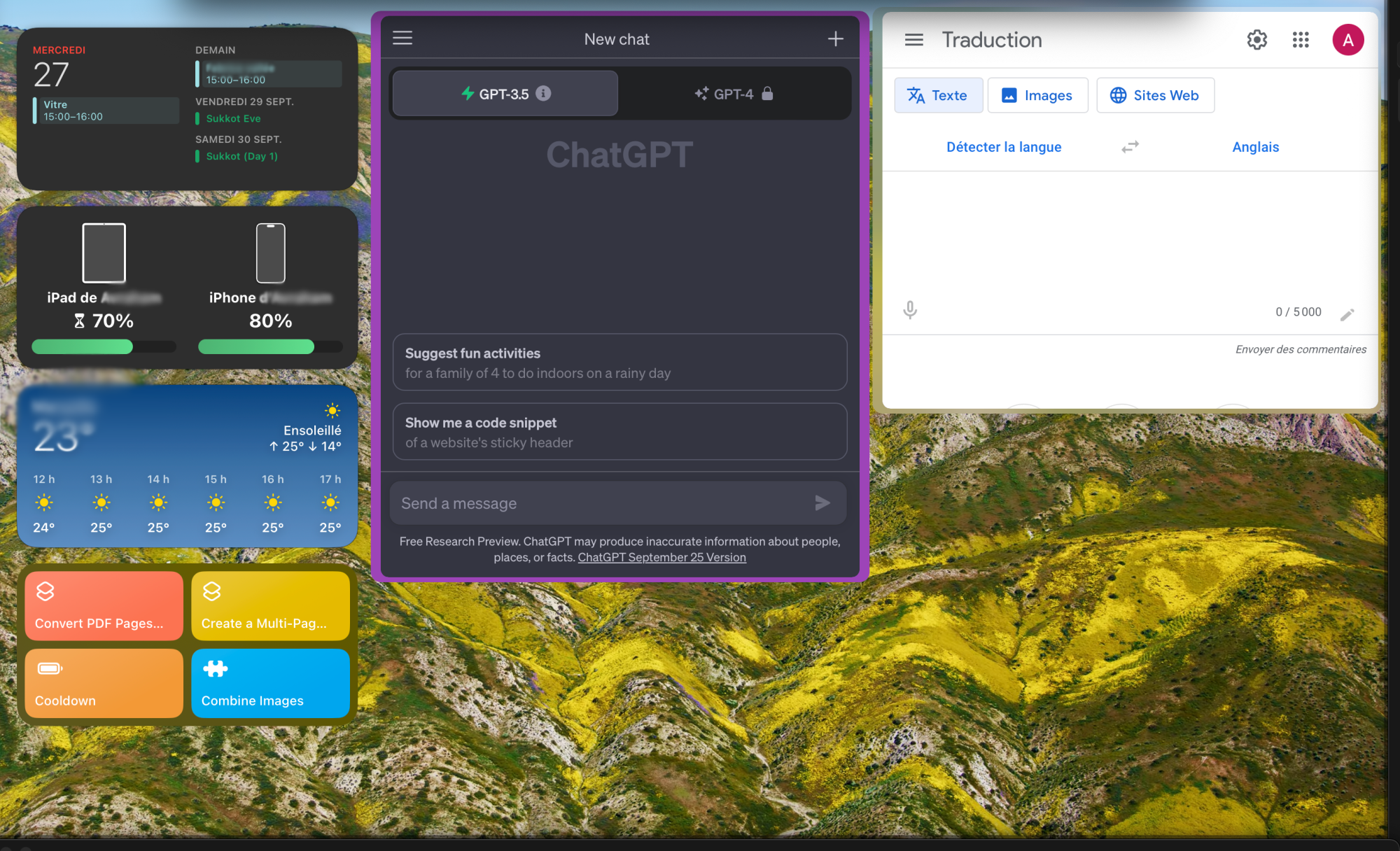This screenshot has width=1400, height=851.
Task: Open ChatGPT September 25 Version link
Action: tap(661, 557)
